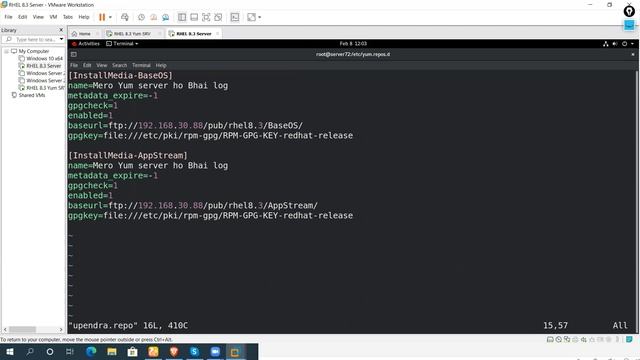This screenshot has width=640, height=360.
Task: Open the Windows Start menu
Action: point(10,352)
